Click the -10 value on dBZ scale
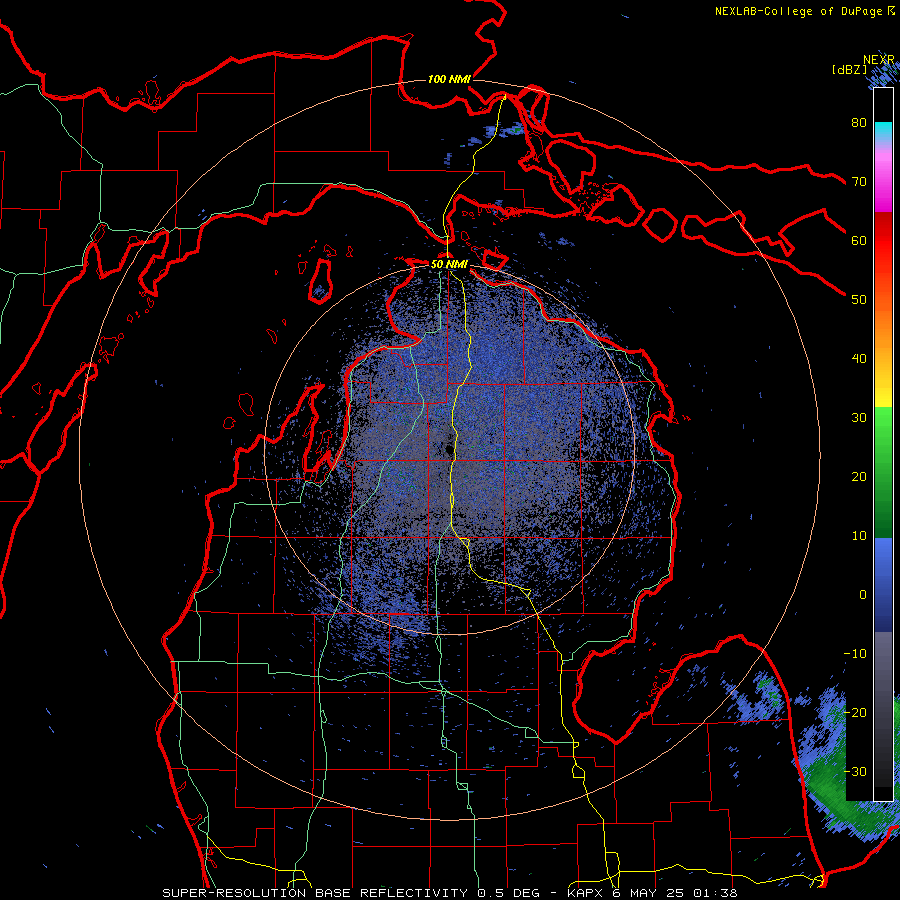 [x=855, y=654]
